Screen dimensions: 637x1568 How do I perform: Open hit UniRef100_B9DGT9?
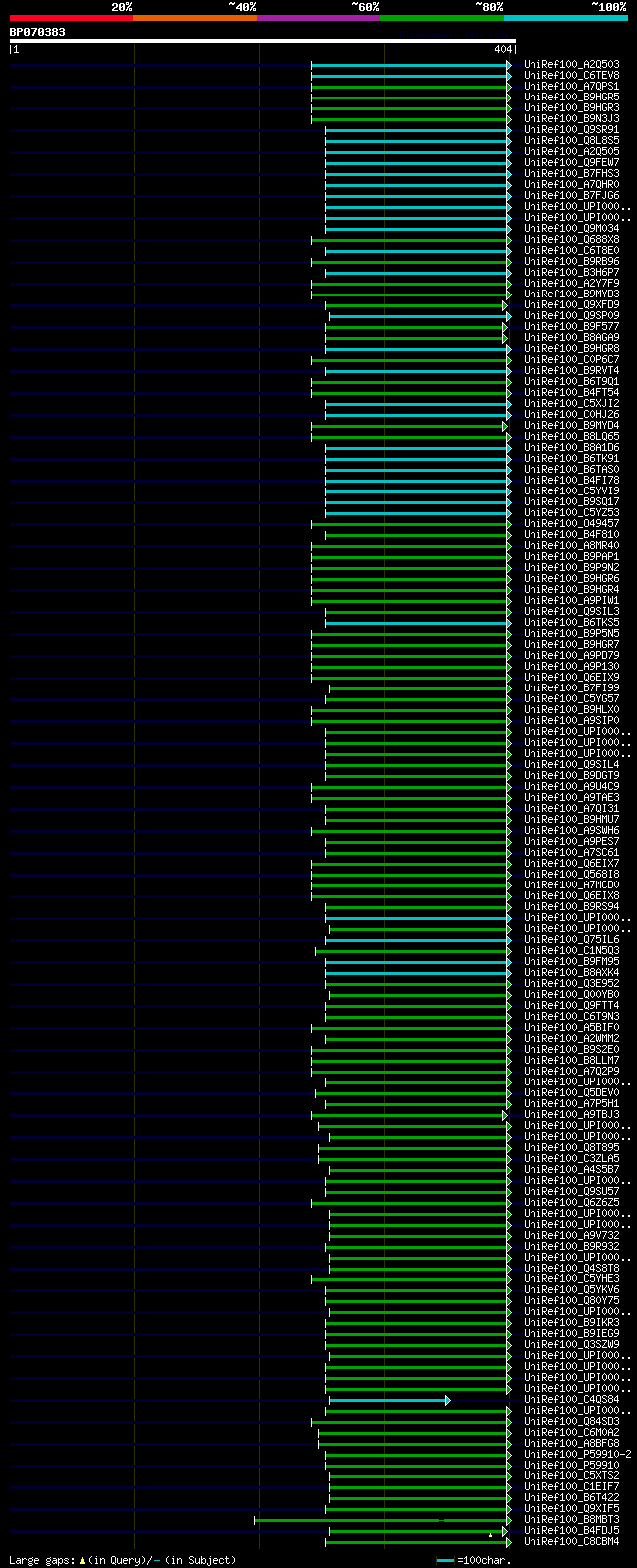coord(571,775)
